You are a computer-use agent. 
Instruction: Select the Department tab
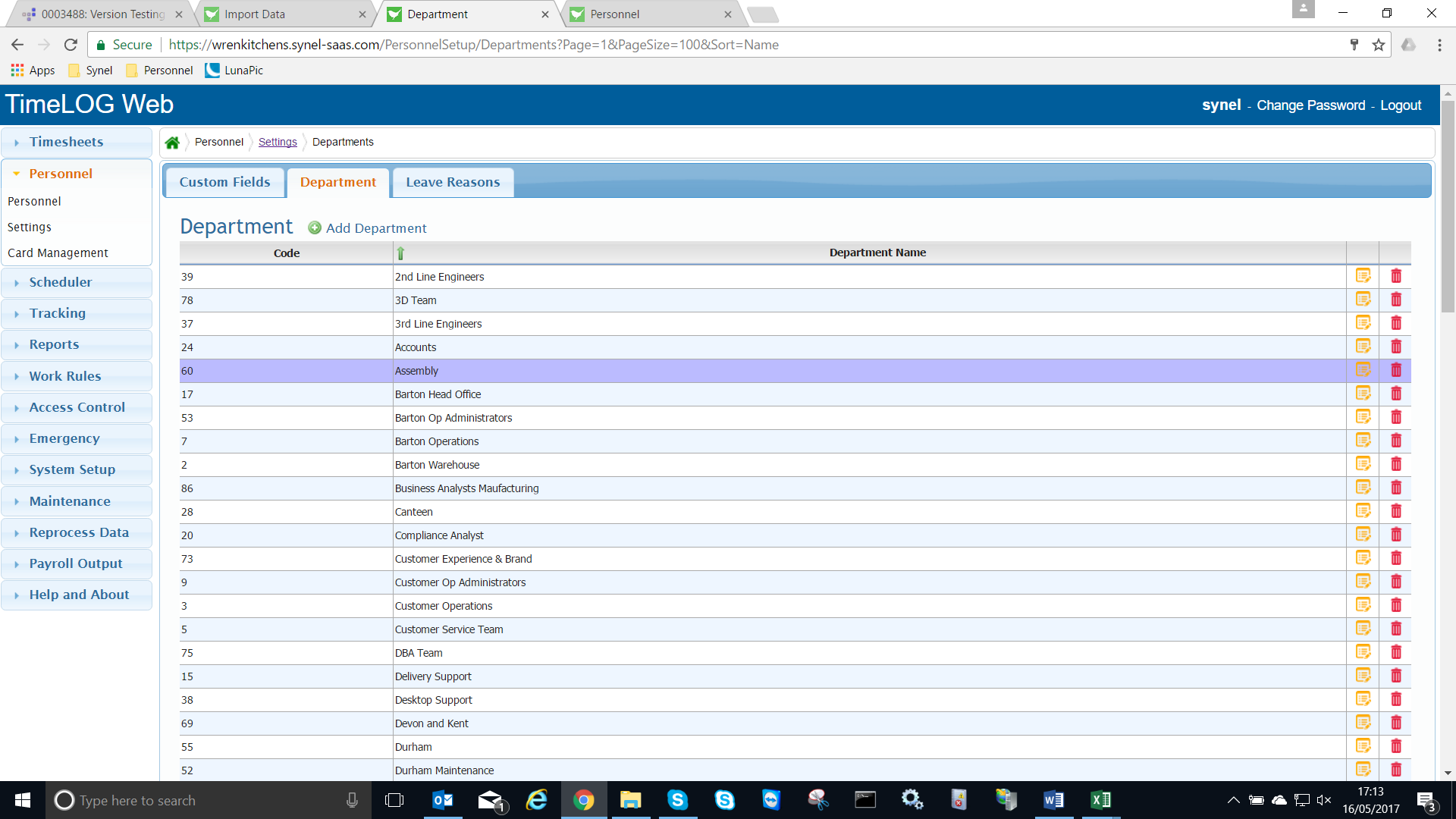(x=338, y=182)
